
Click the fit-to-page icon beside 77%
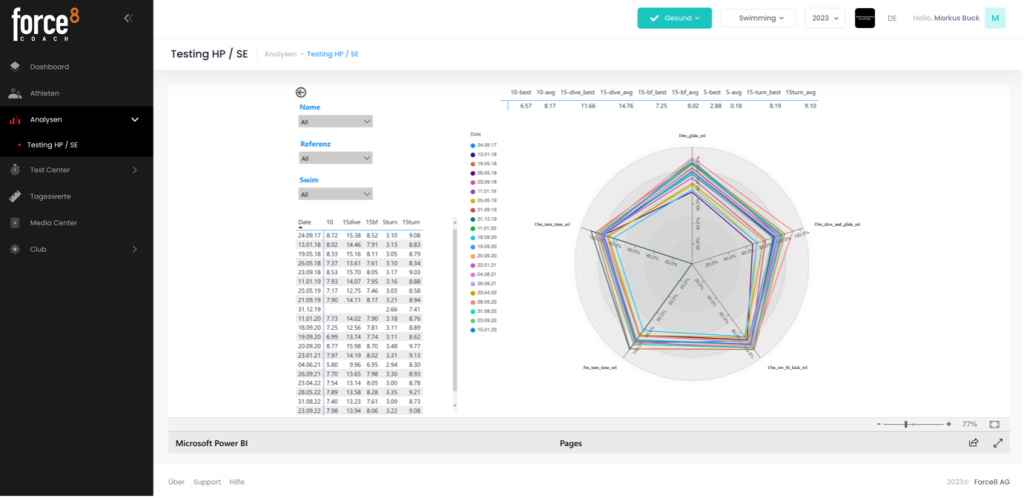[x=994, y=424]
